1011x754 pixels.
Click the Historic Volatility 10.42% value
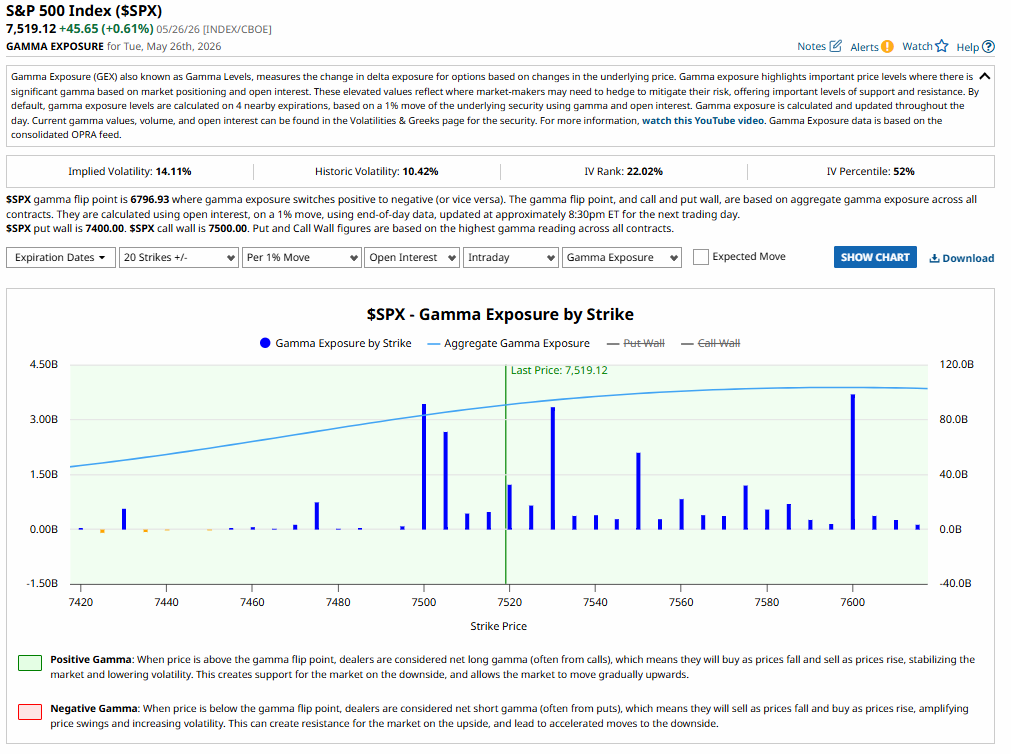(x=420, y=172)
